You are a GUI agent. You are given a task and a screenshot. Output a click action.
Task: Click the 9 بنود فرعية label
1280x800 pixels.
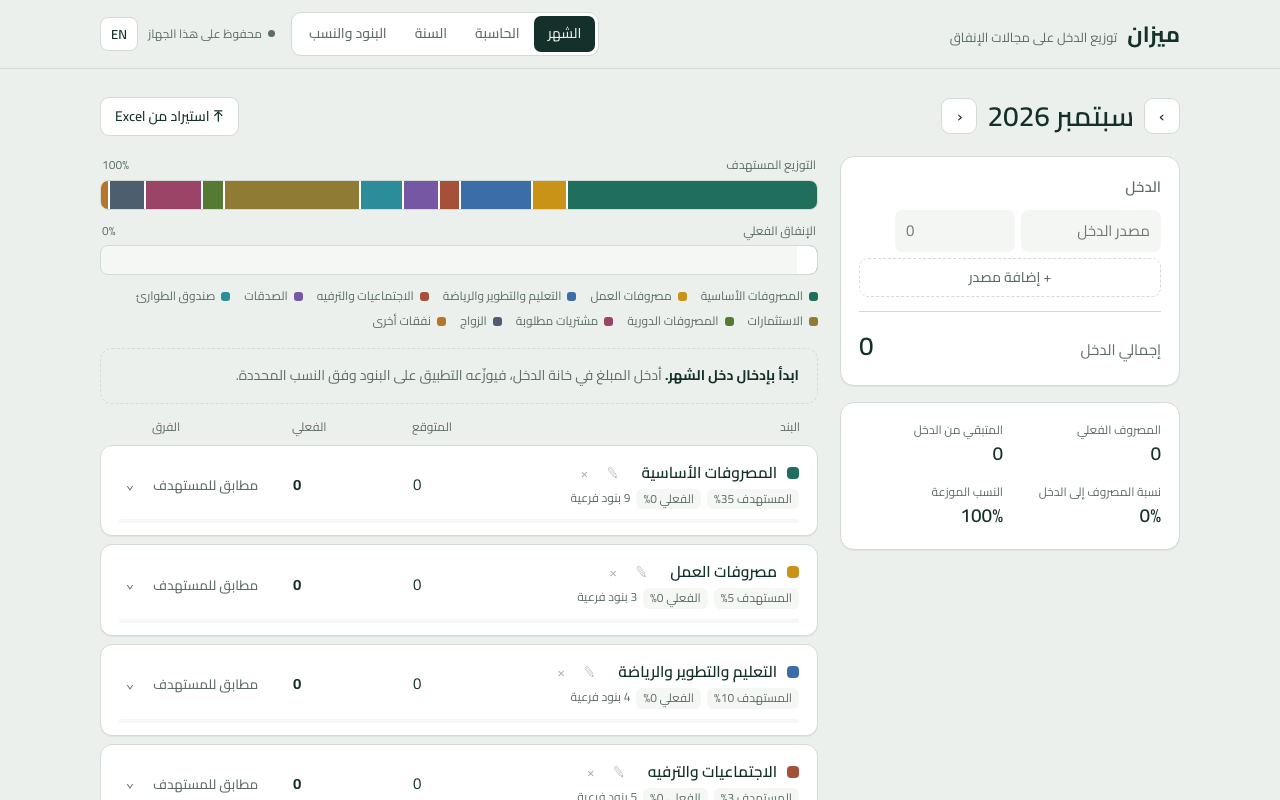coord(600,498)
